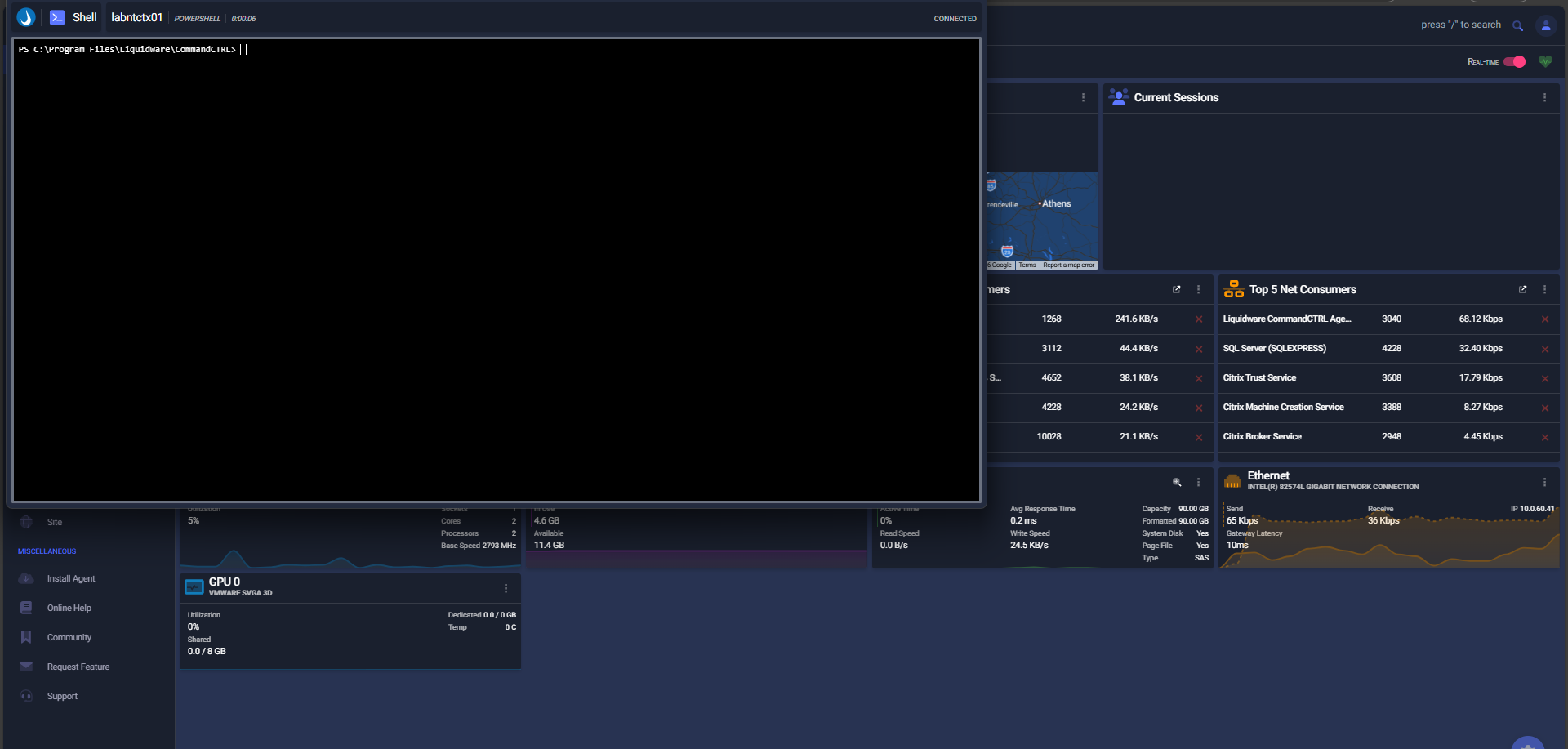Open the Top 5 Net Consumers kebab menu
Viewport: 1568px width, 749px height.
pos(1543,289)
